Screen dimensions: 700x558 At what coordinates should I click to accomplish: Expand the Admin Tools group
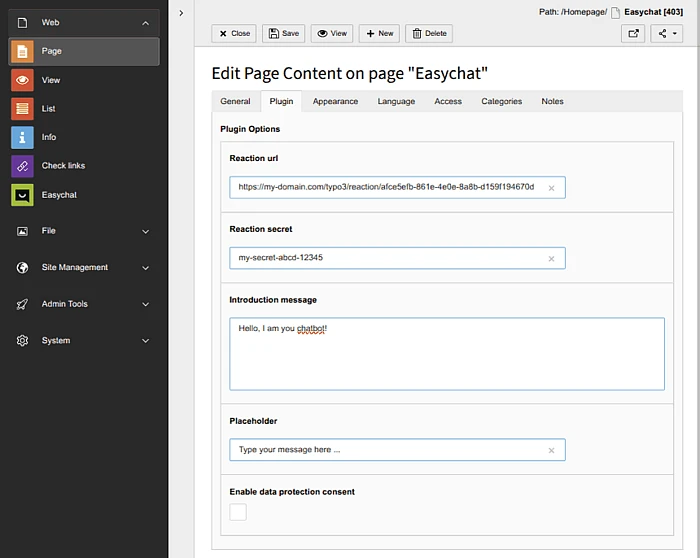pos(146,304)
